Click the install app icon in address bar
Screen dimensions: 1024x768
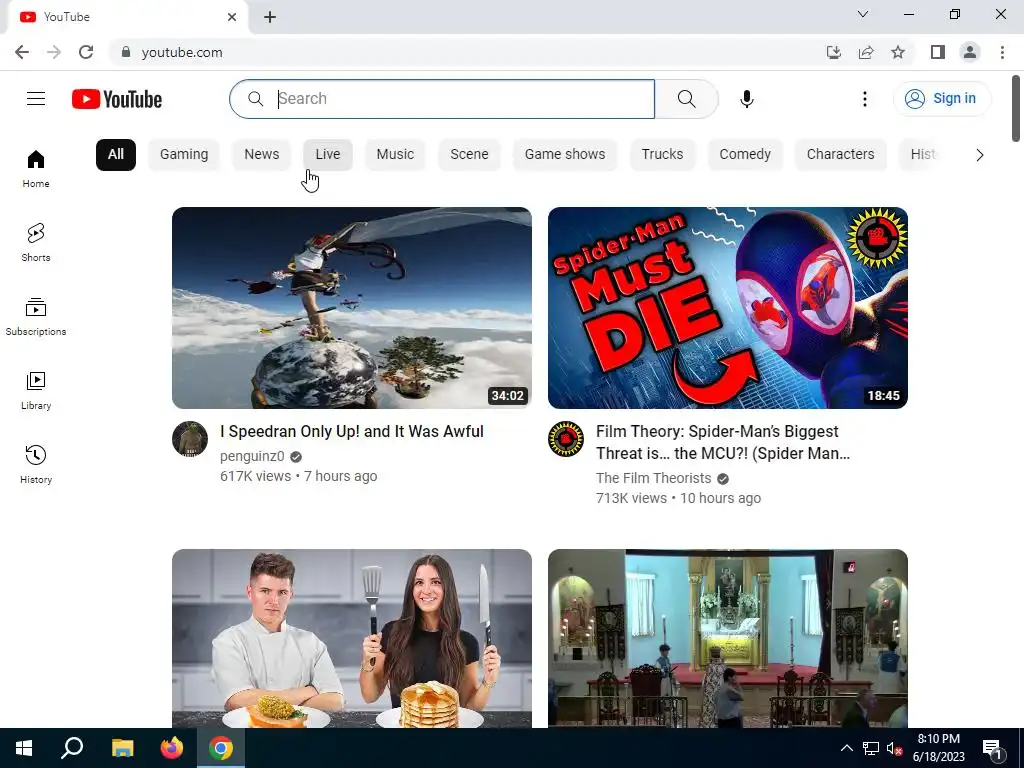(x=834, y=52)
